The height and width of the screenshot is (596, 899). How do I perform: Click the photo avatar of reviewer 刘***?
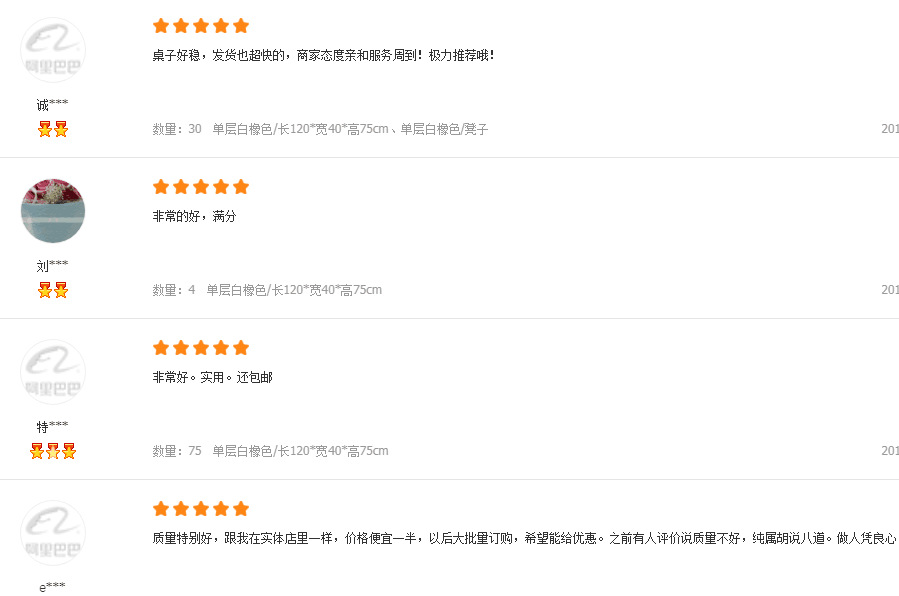(53, 211)
